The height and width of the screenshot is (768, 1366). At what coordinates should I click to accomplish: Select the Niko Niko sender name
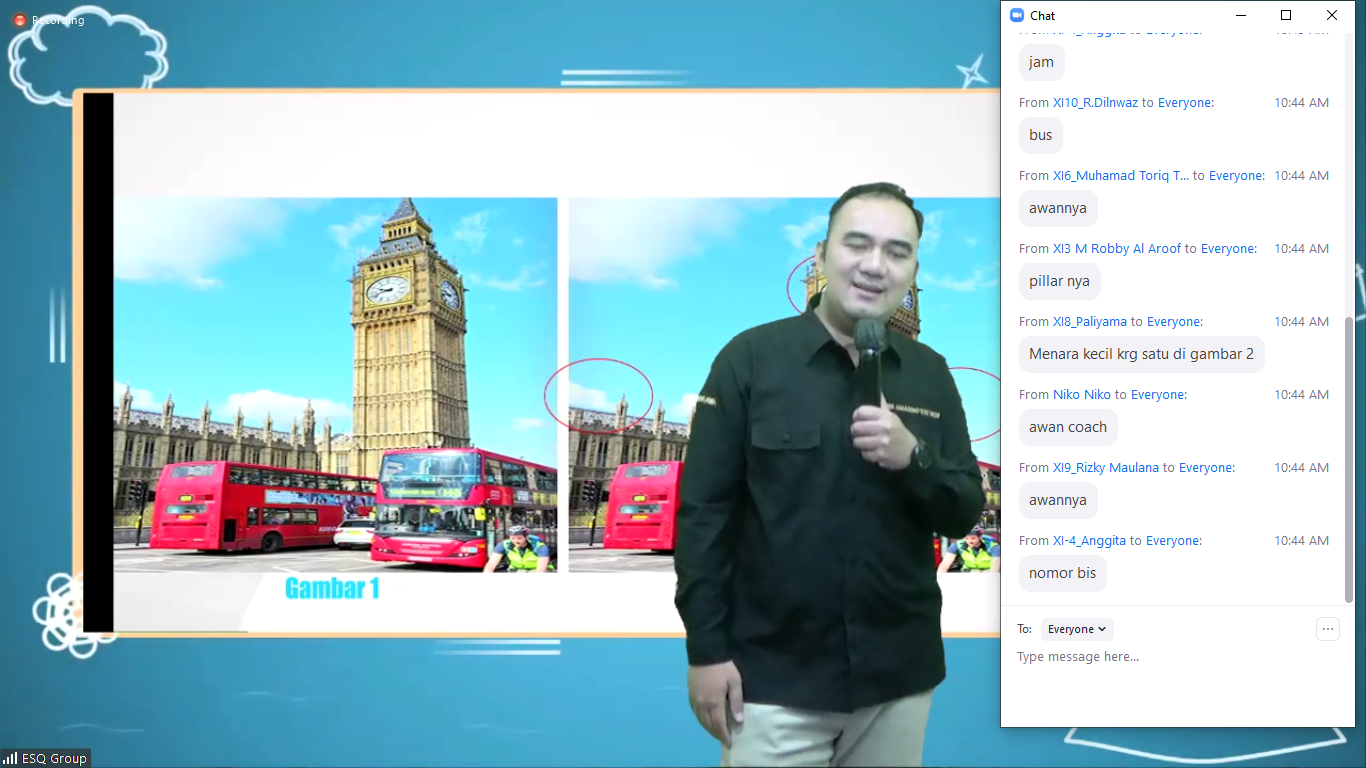pos(1081,395)
